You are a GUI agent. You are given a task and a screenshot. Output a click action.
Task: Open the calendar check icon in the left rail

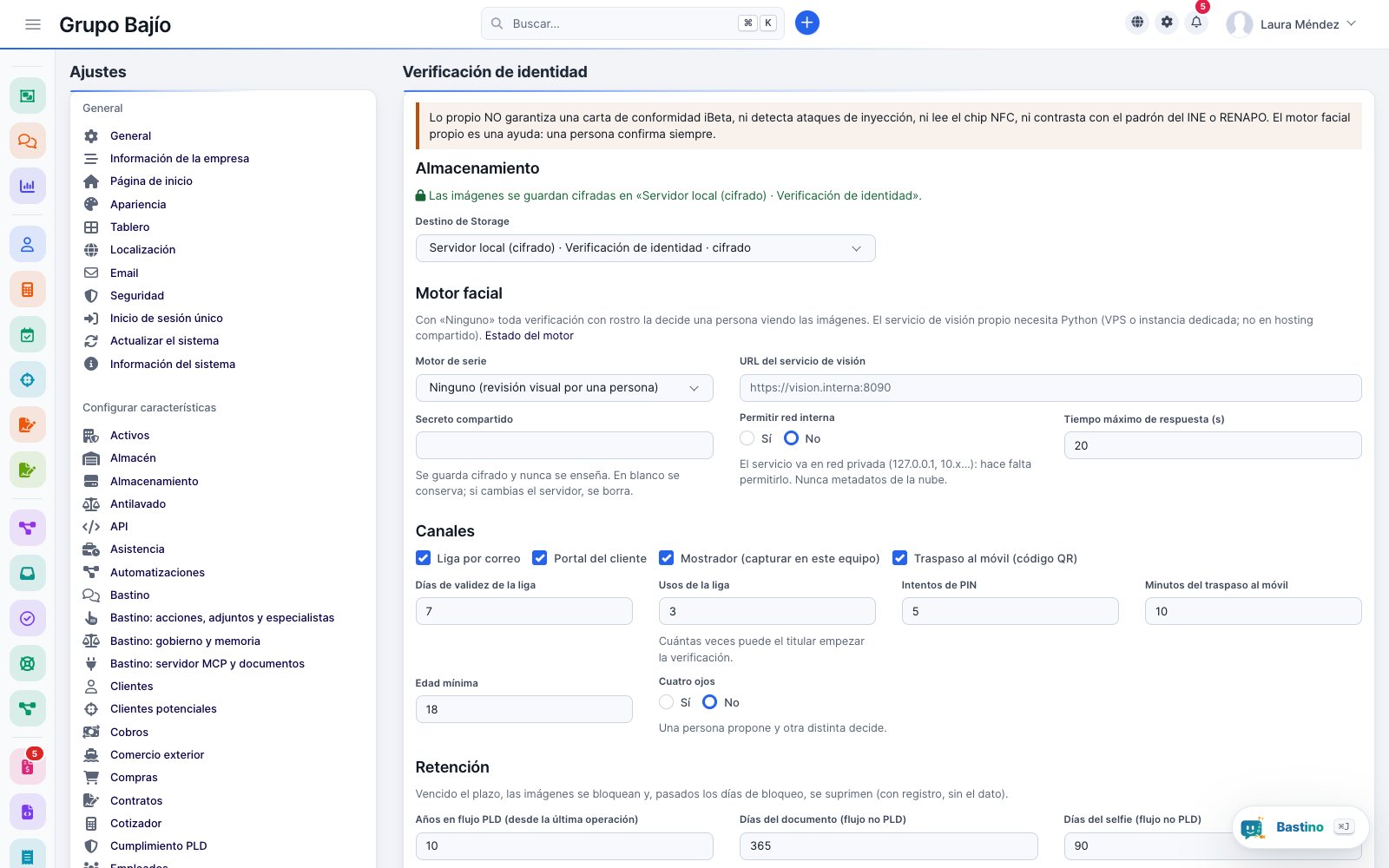pos(28,334)
